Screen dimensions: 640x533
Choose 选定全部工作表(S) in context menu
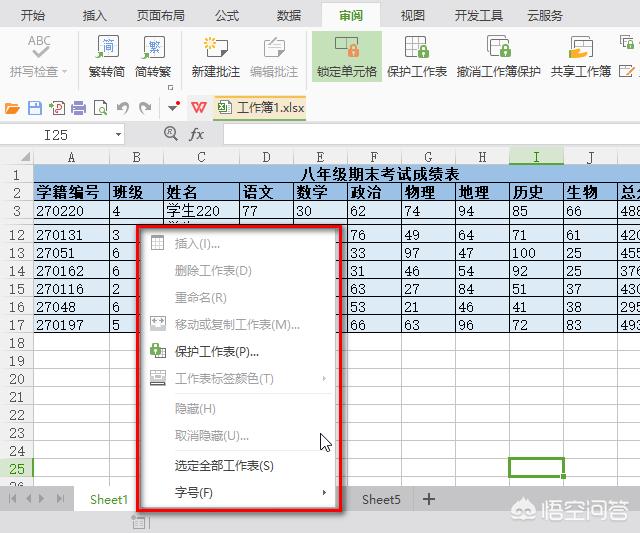click(240, 465)
